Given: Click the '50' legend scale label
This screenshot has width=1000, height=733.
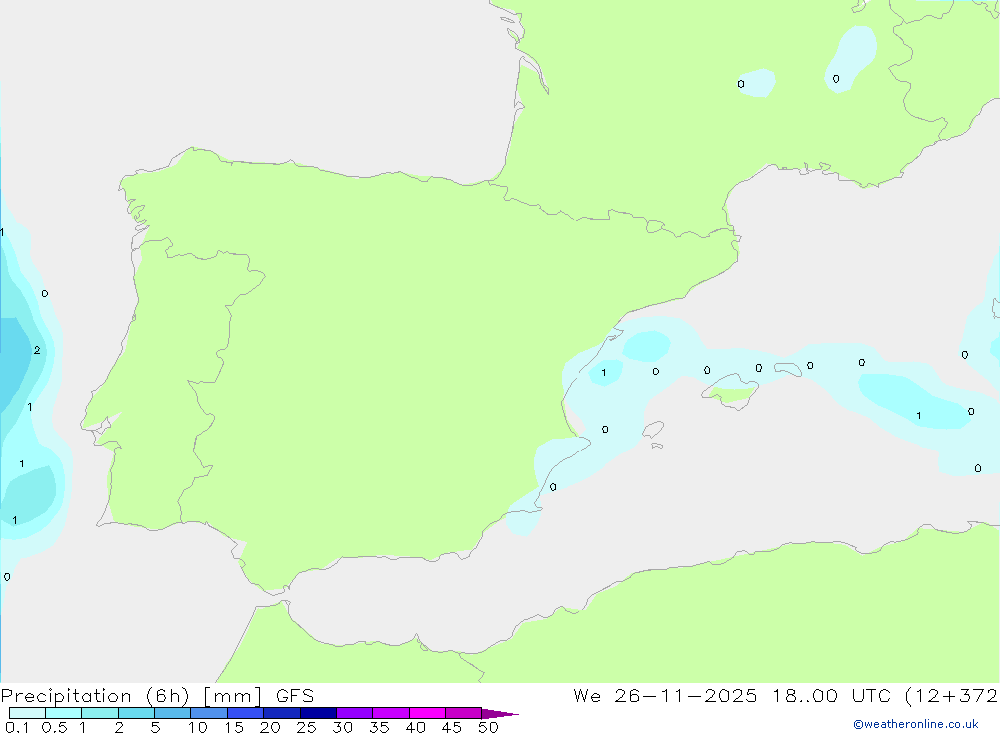Looking at the screenshot, I should pyautogui.click(x=488, y=727).
